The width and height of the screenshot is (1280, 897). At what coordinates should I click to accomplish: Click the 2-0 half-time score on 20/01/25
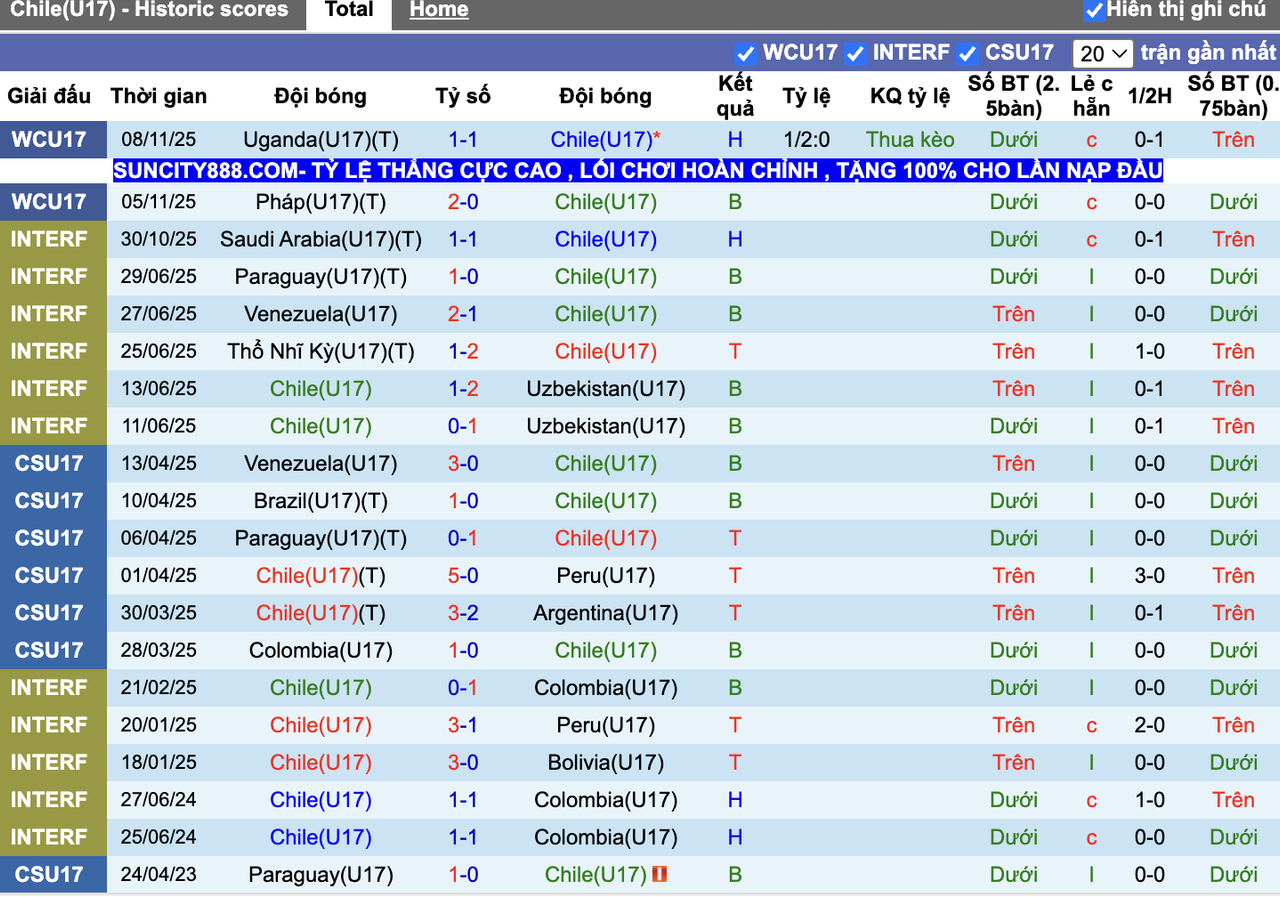pyautogui.click(x=1149, y=725)
